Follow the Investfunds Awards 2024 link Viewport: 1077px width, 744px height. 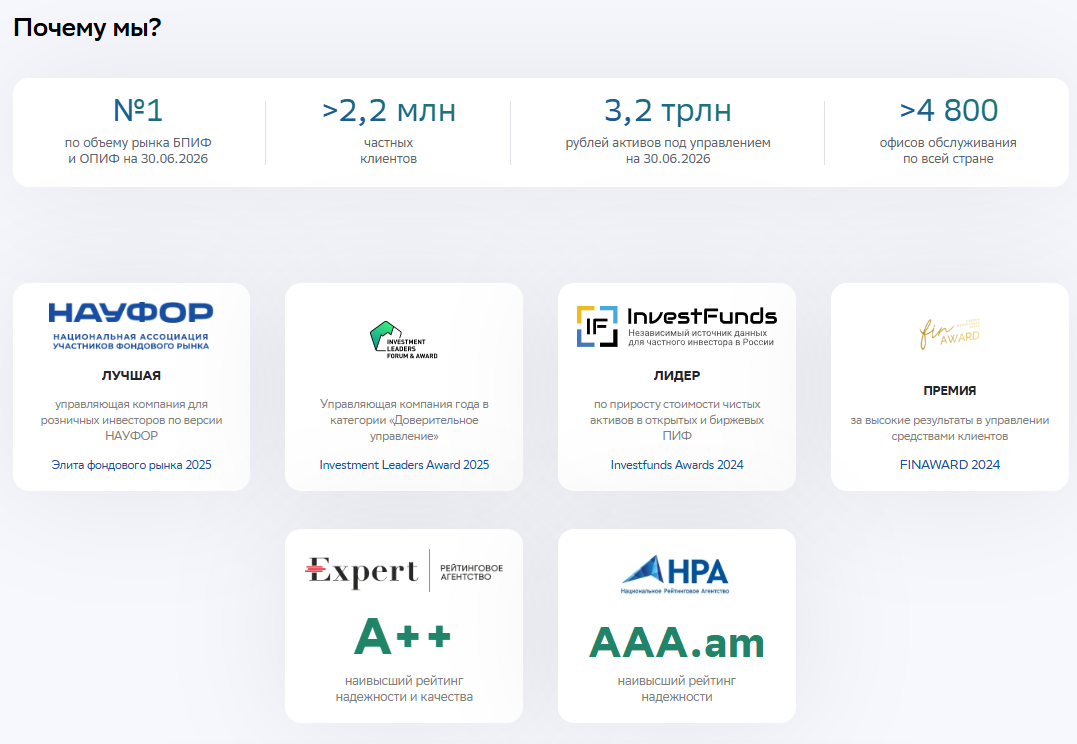[677, 465]
